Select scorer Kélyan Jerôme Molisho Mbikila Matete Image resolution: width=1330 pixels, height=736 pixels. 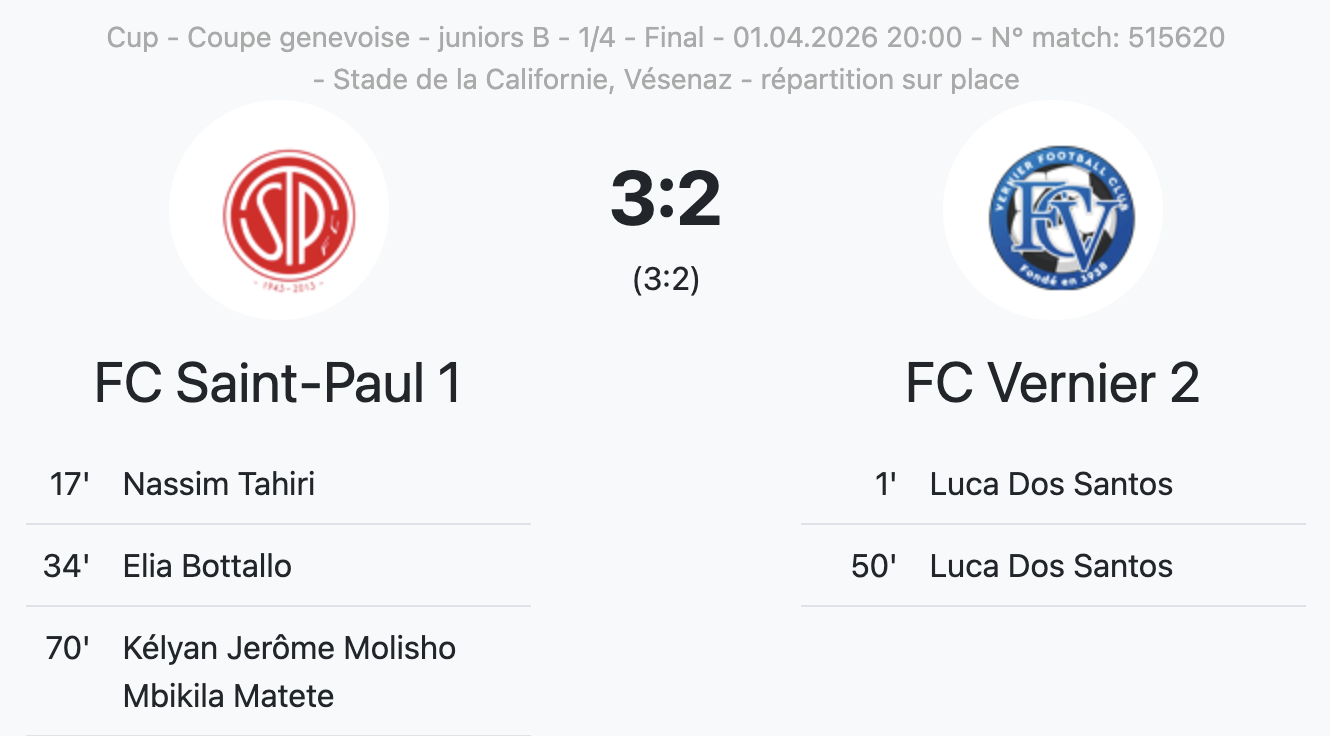click(289, 672)
